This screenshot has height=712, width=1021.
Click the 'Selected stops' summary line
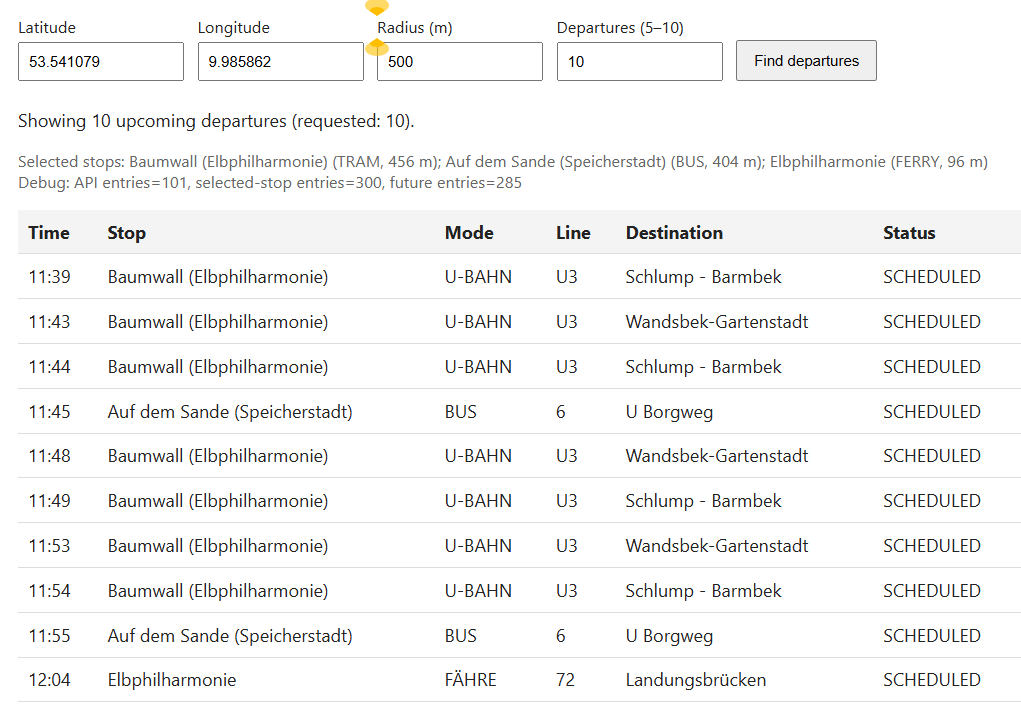(503, 162)
